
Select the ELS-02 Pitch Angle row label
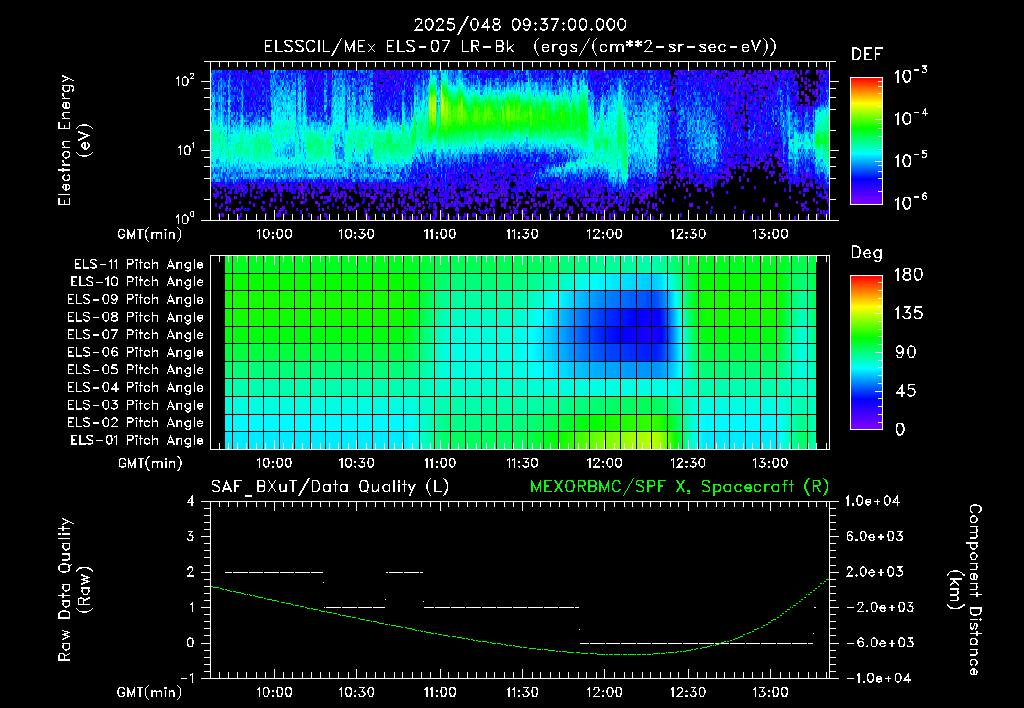136,423
